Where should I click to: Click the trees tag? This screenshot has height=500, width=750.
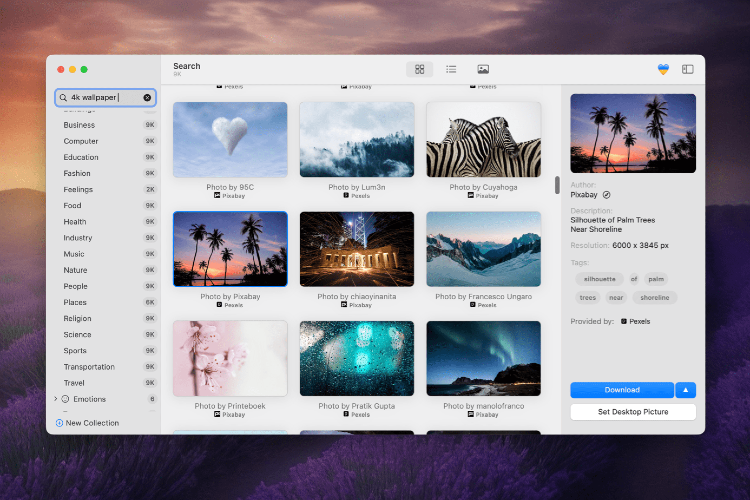pos(587,298)
